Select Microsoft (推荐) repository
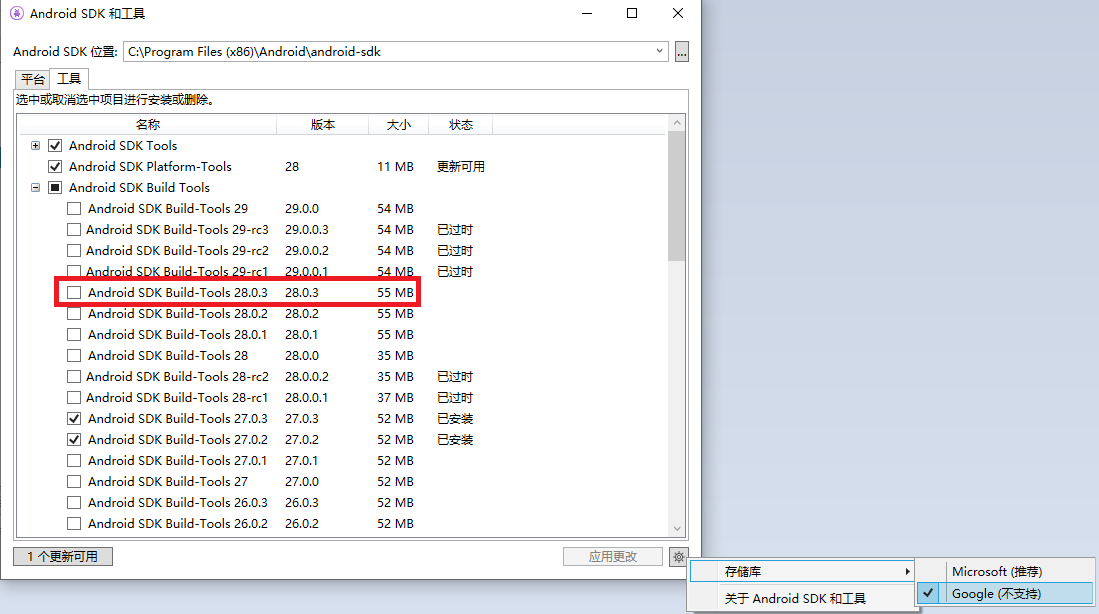Viewport: 1099px width, 614px height. [x=1006, y=572]
